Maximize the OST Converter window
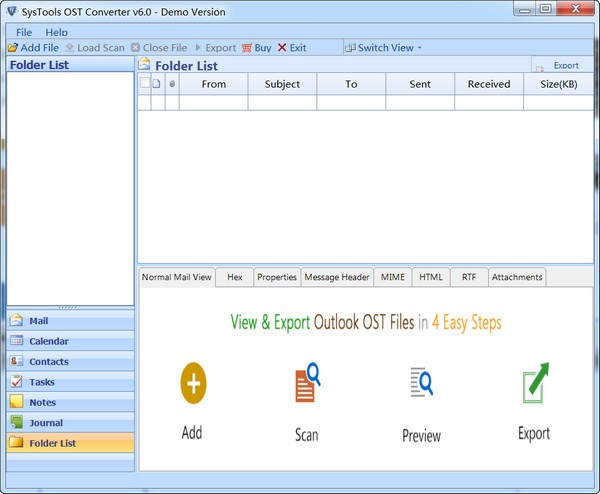The width and height of the screenshot is (600, 494). click(x=546, y=9)
